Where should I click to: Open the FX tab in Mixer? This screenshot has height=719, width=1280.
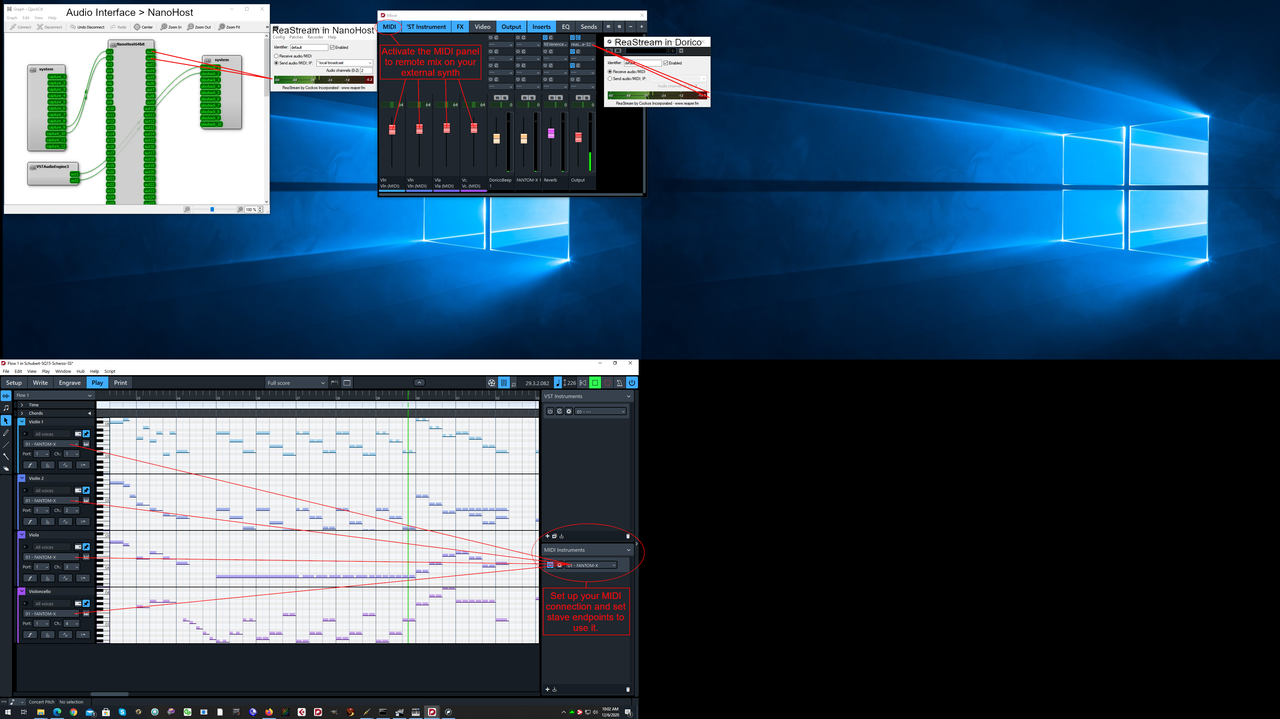(460, 27)
